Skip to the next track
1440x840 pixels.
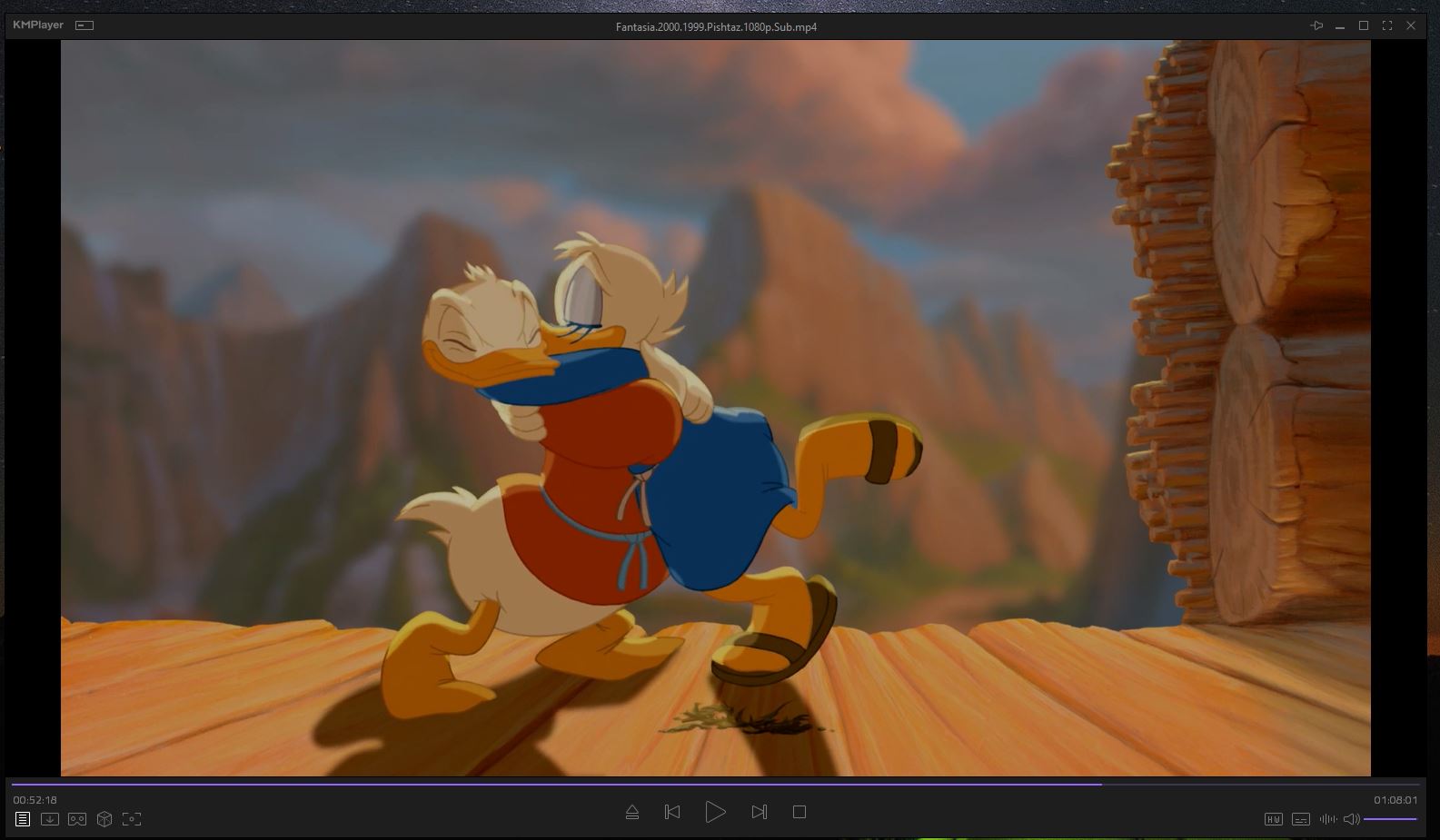point(760,812)
